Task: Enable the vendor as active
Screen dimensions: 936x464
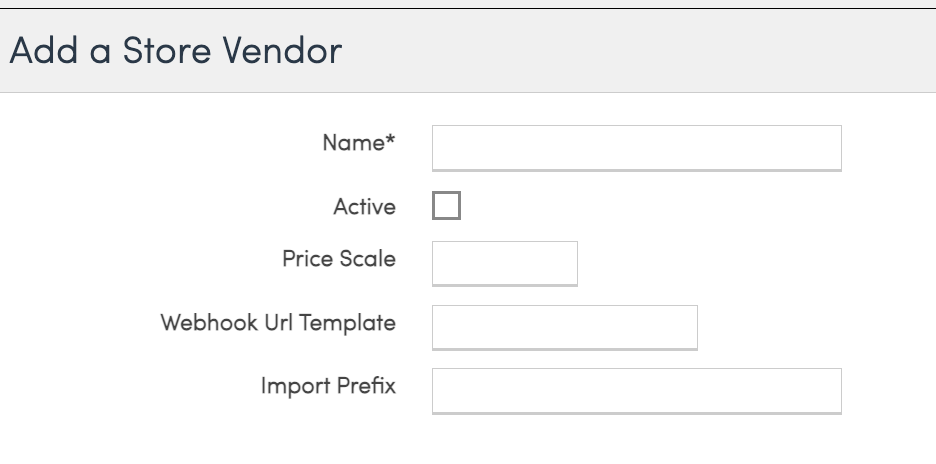Action: click(x=447, y=205)
